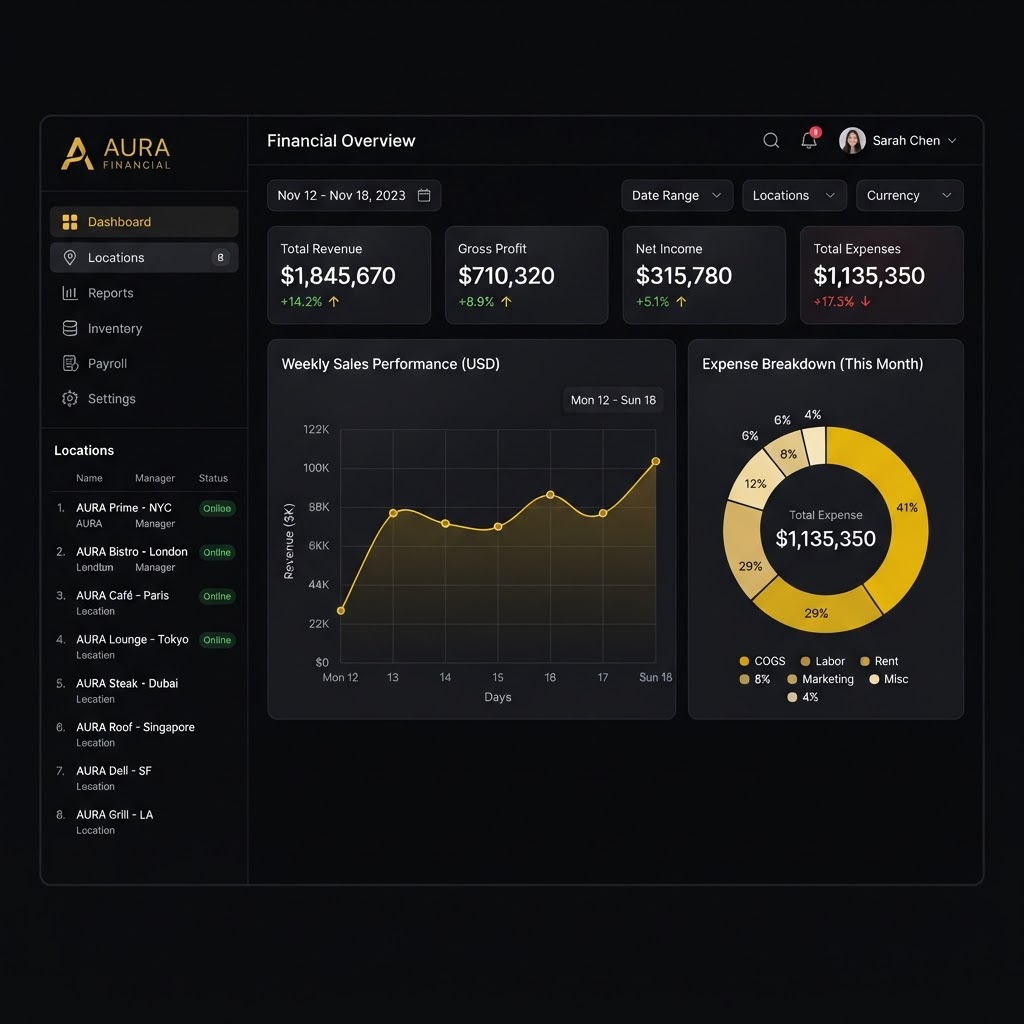The width and height of the screenshot is (1024, 1024).
Task: Click the AURA Financial logo
Action: point(116,153)
